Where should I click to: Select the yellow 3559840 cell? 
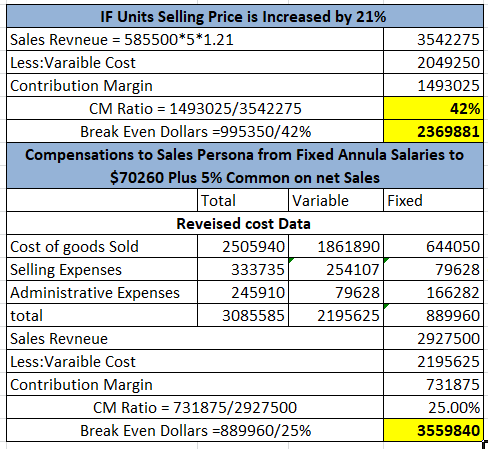pos(433,430)
